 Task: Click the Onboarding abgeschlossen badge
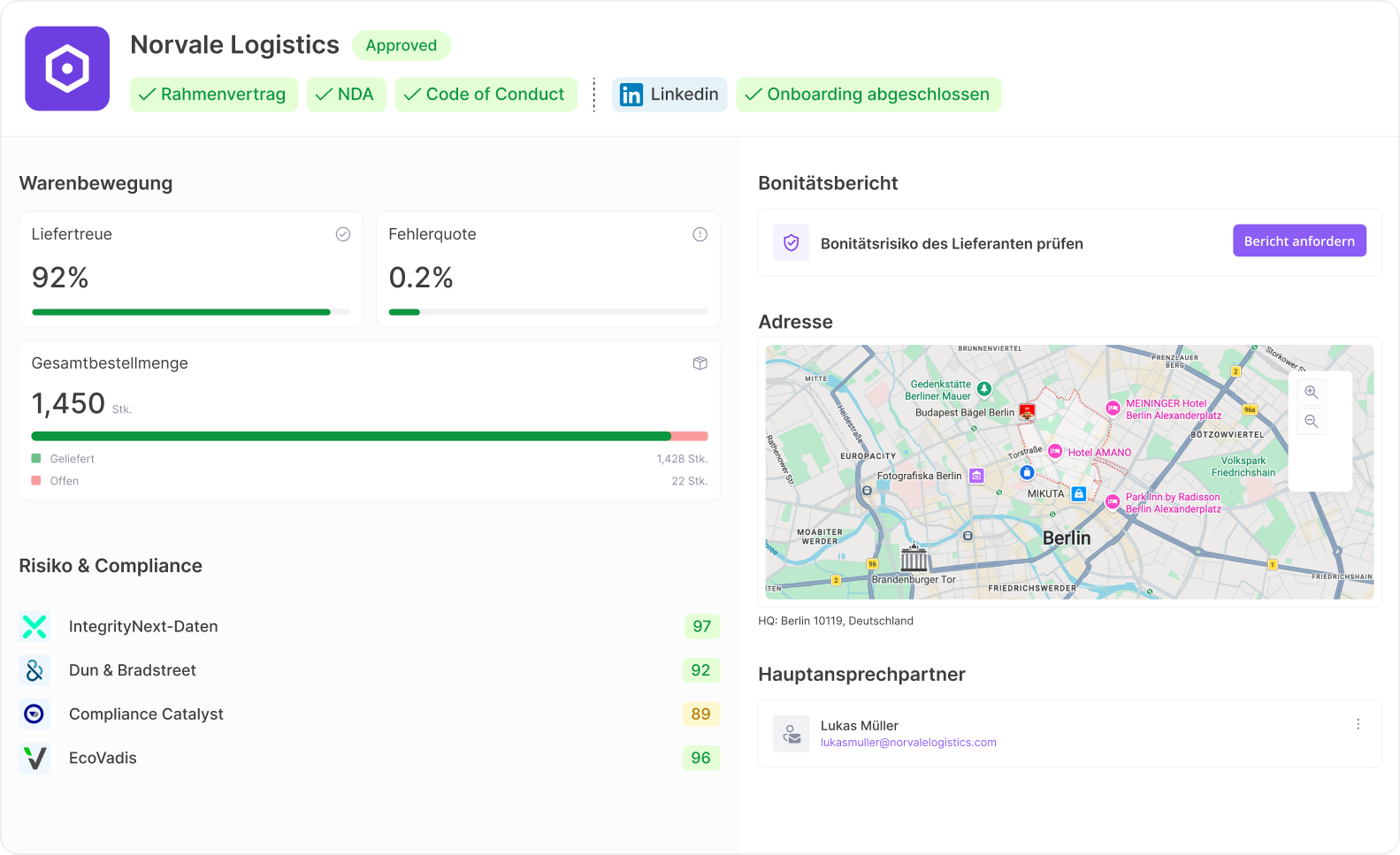868,95
